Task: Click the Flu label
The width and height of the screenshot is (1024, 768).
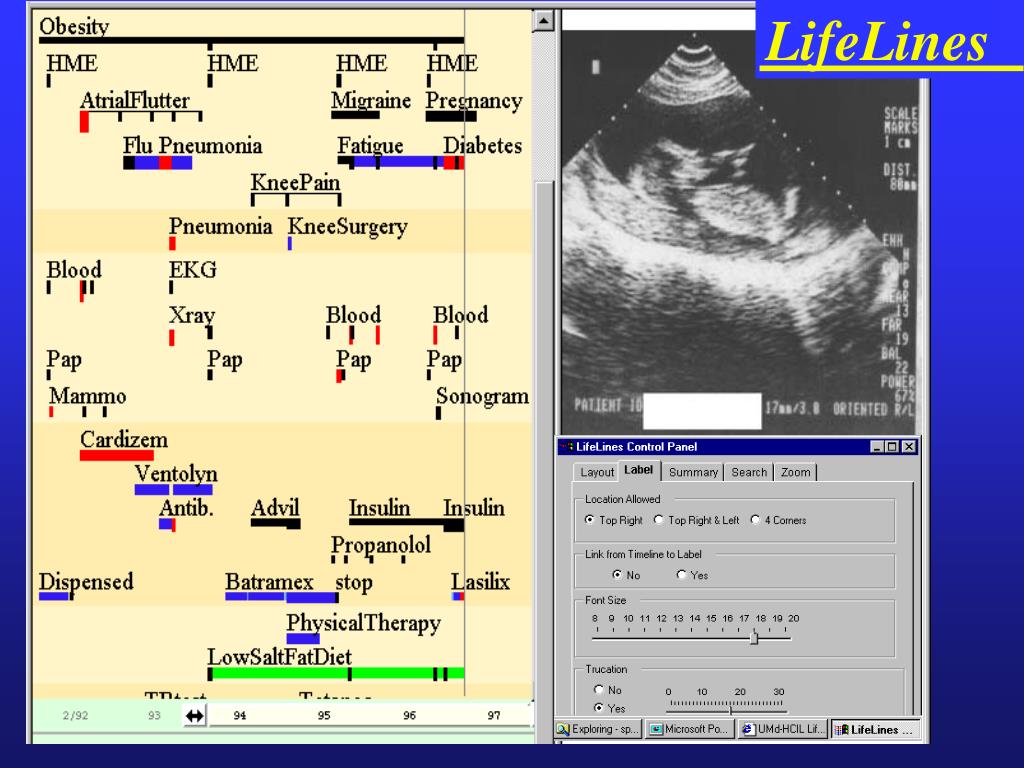Action: coord(138,146)
